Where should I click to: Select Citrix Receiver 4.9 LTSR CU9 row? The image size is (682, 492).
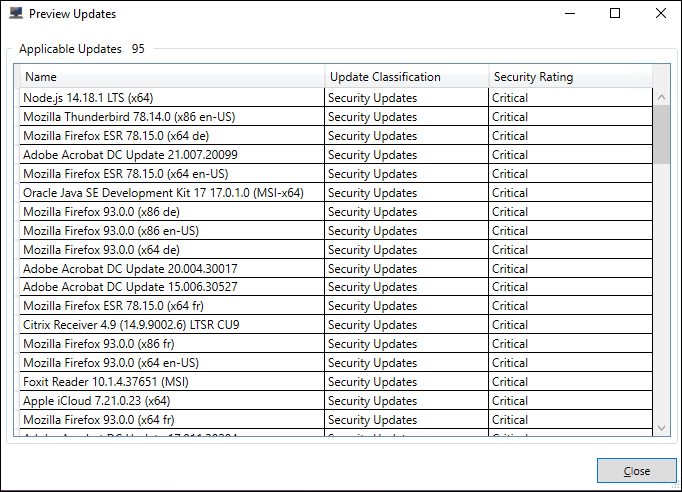click(172, 325)
